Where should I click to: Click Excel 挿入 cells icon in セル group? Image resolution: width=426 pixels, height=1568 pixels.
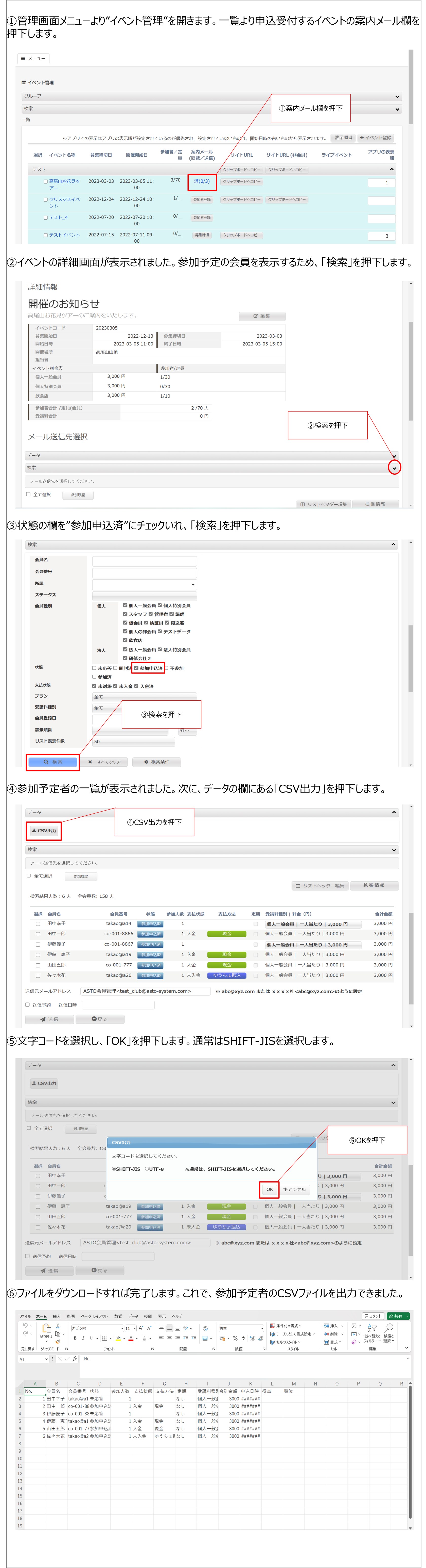click(331, 1326)
